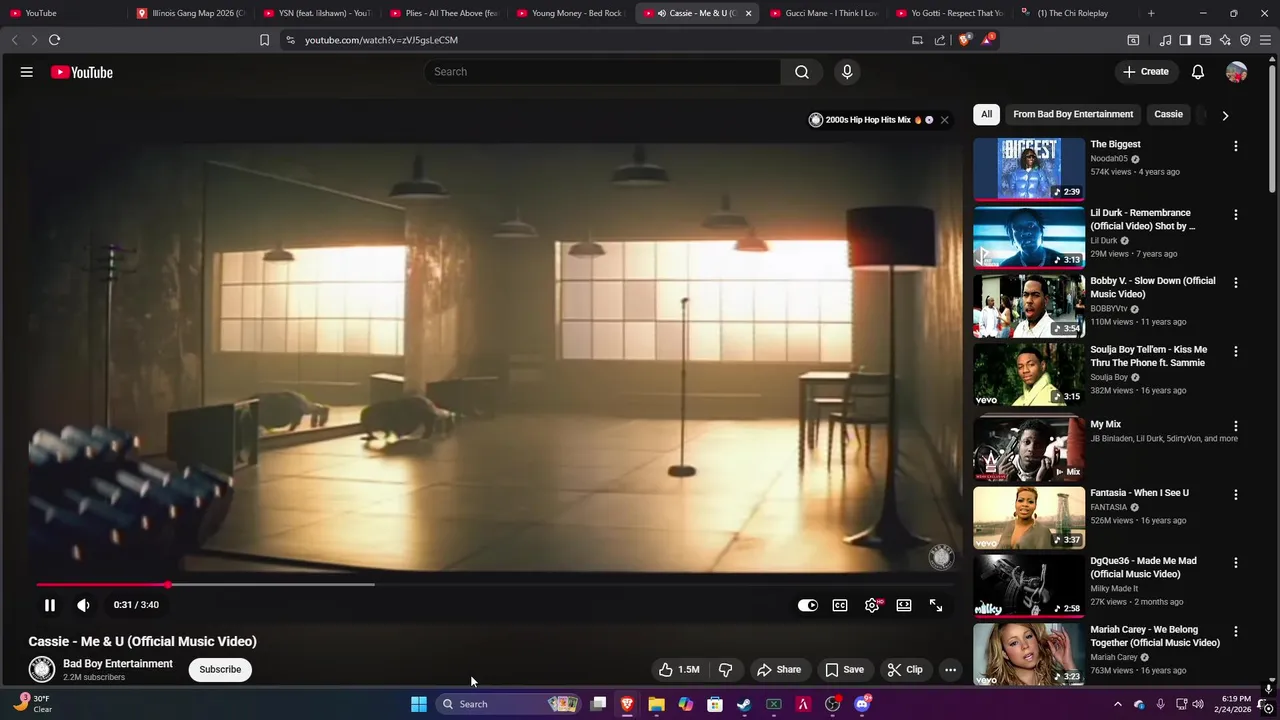
Task: Open the Windows Start menu
Action: point(419,704)
